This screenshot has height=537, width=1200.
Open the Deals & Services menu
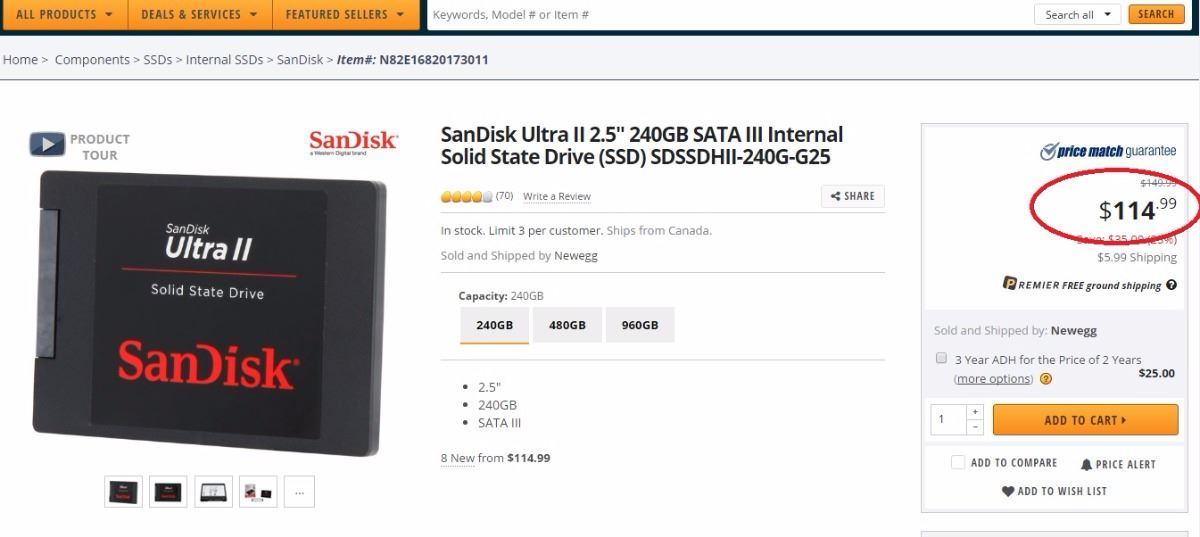coord(199,14)
